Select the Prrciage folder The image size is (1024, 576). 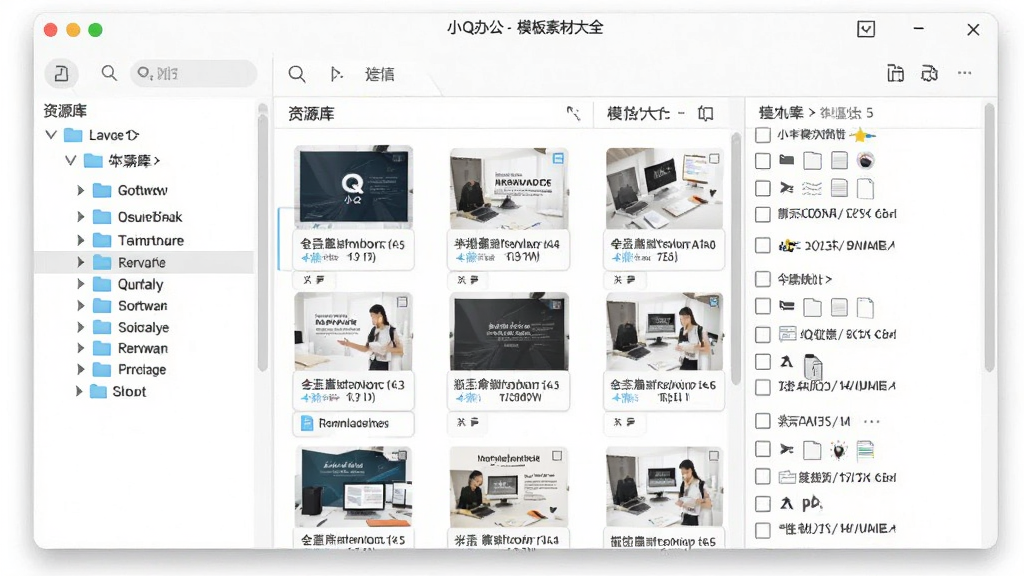144,369
